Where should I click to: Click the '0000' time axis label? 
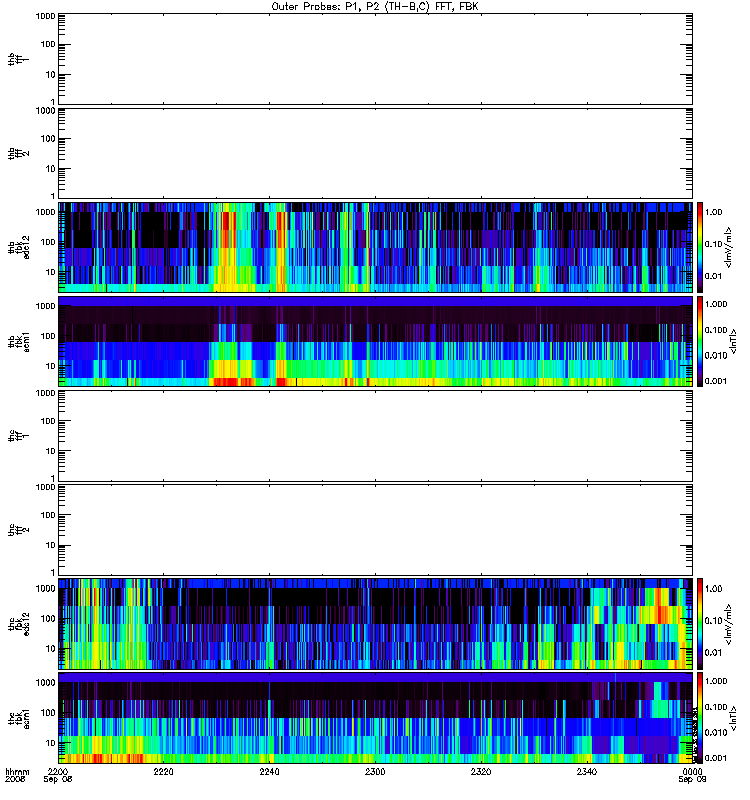click(x=692, y=771)
